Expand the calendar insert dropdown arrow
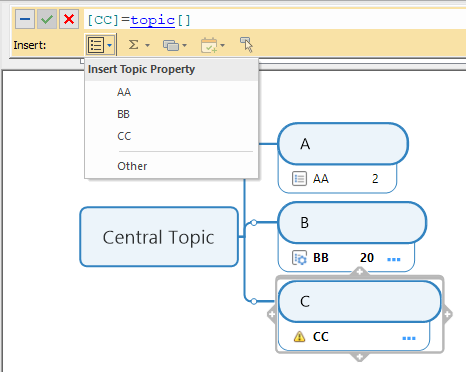This screenshot has height=372, width=466. pyautogui.click(x=223, y=45)
